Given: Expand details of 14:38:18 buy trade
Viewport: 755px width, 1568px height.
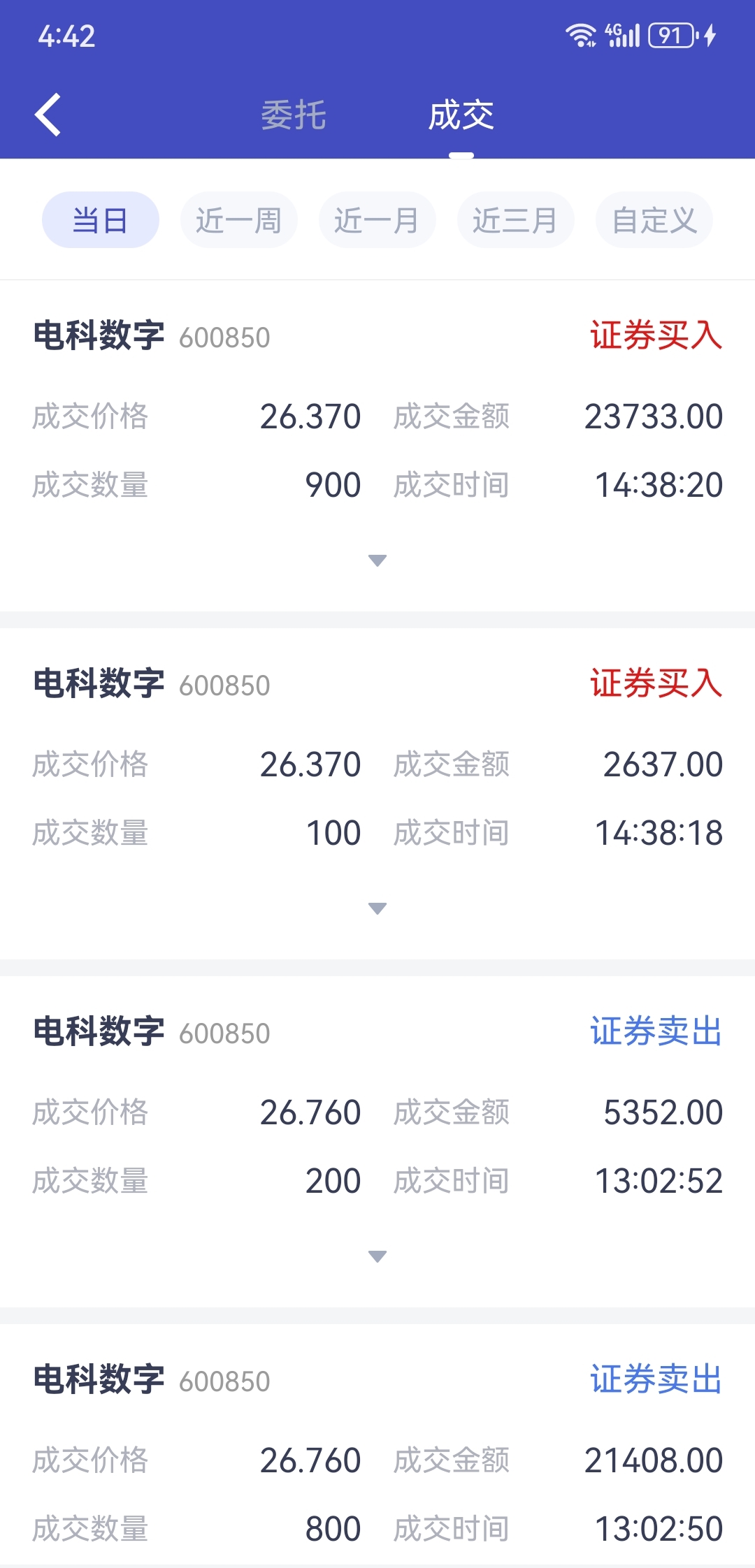Looking at the screenshot, I should (x=377, y=908).
